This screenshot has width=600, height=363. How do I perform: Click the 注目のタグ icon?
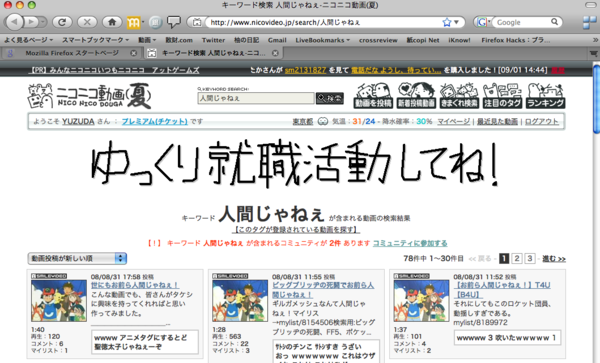pyautogui.click(x=502, y=95)
